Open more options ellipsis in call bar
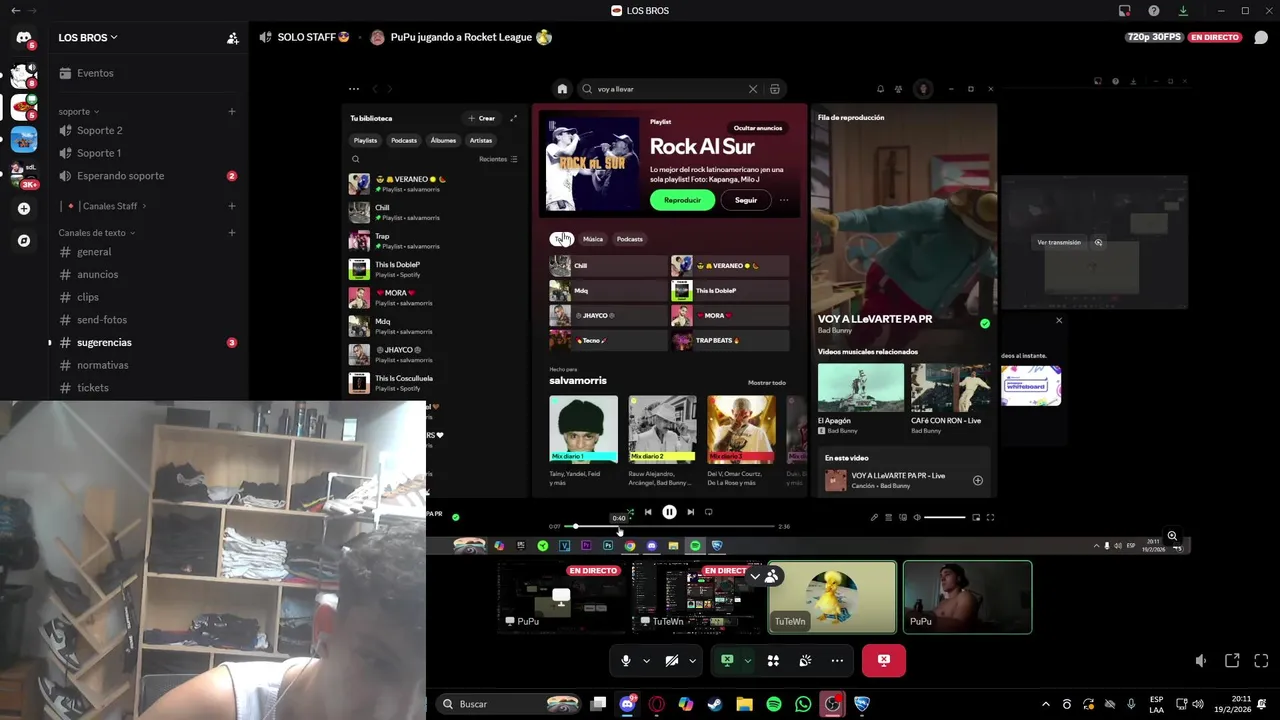1280x720 pixels. click(837, 661)
